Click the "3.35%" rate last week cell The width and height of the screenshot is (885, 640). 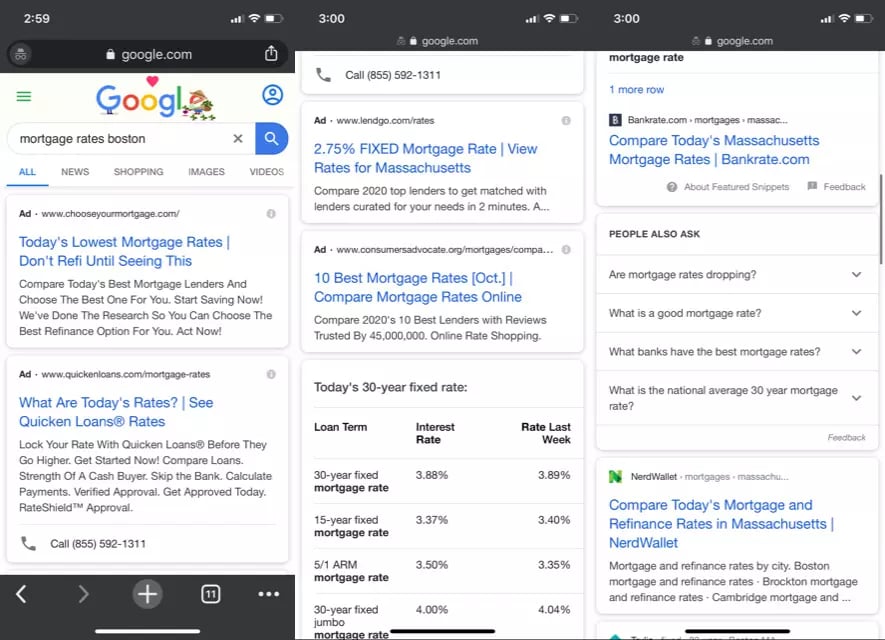[x=554, y=564]
